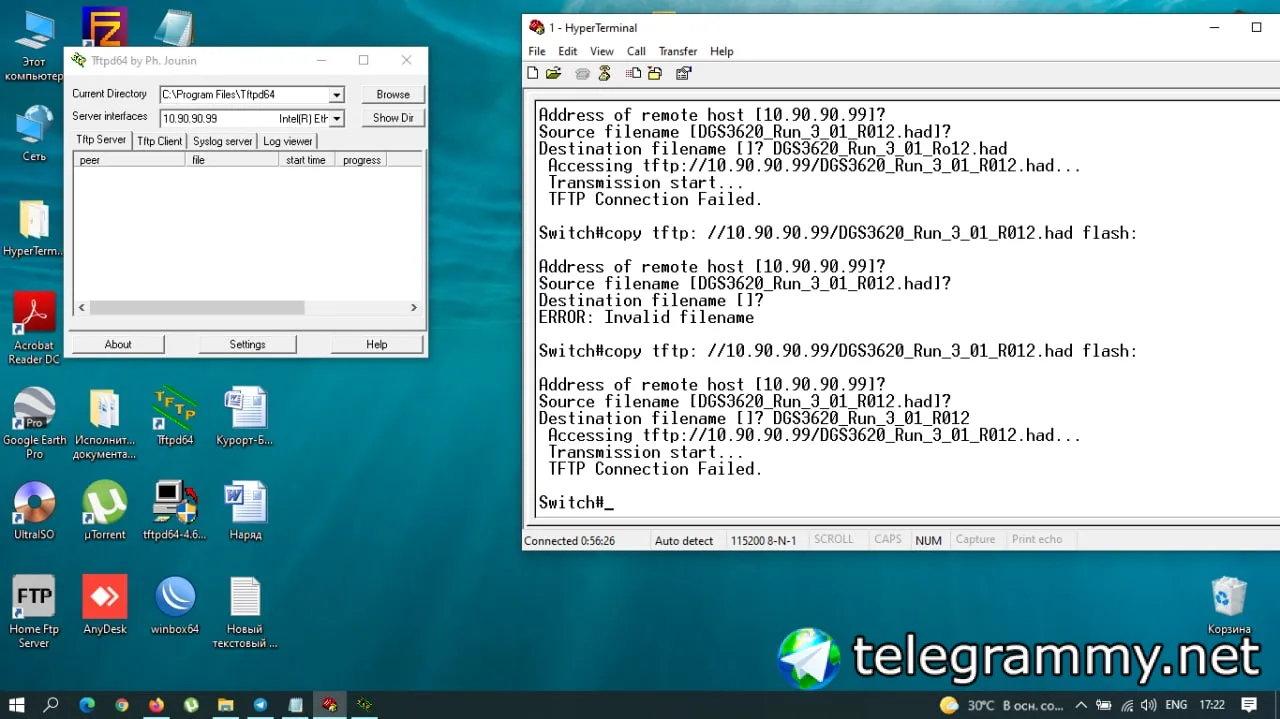Screen dimensions: 1280x719
Task: Click the ENG language indicator in taskbar
Action: point(1176,705)
